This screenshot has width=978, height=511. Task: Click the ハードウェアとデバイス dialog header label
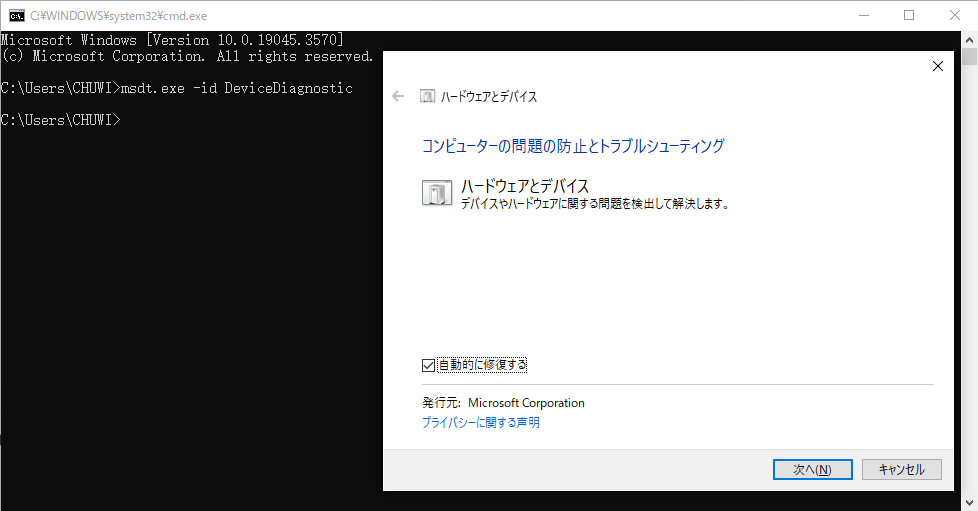point(489,97)
